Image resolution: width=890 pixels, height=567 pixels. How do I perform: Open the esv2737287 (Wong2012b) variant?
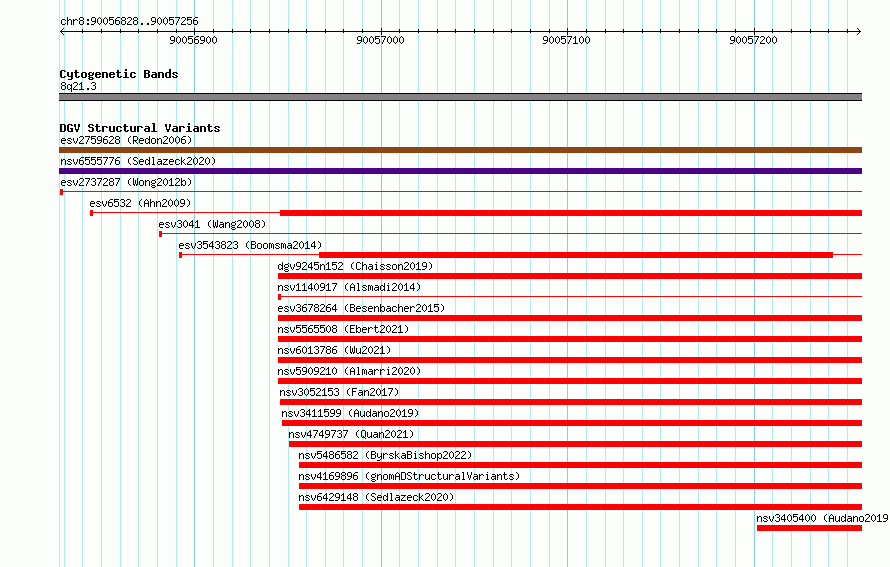tap(126, 182)
